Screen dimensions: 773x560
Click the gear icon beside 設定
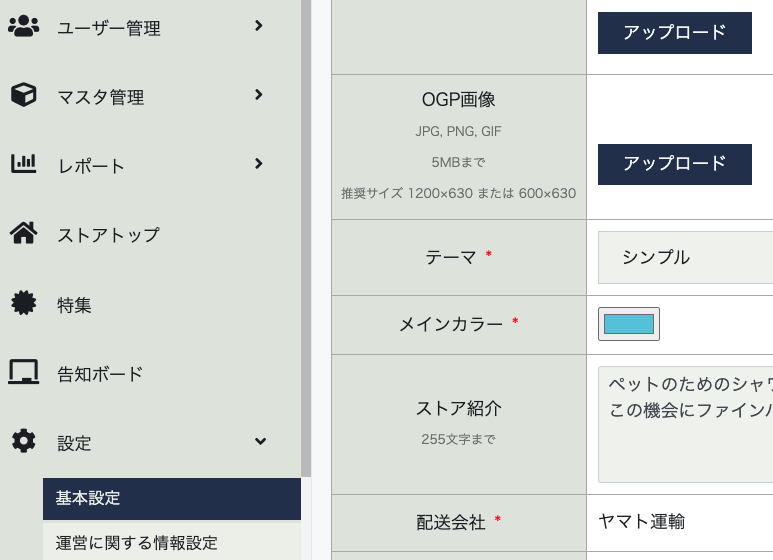[23, 441]
